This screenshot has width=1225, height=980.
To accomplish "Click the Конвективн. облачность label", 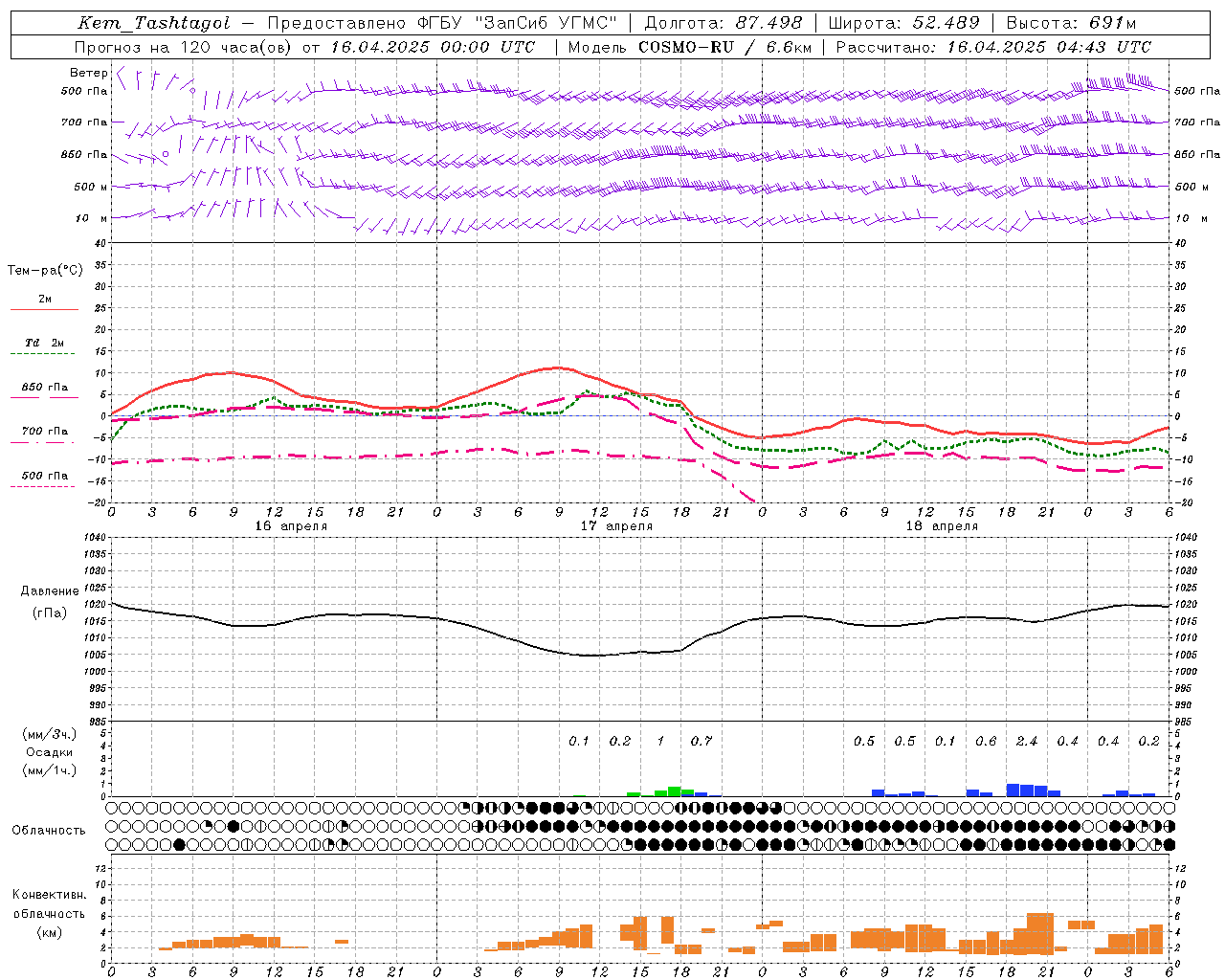I will click(49, 904).
